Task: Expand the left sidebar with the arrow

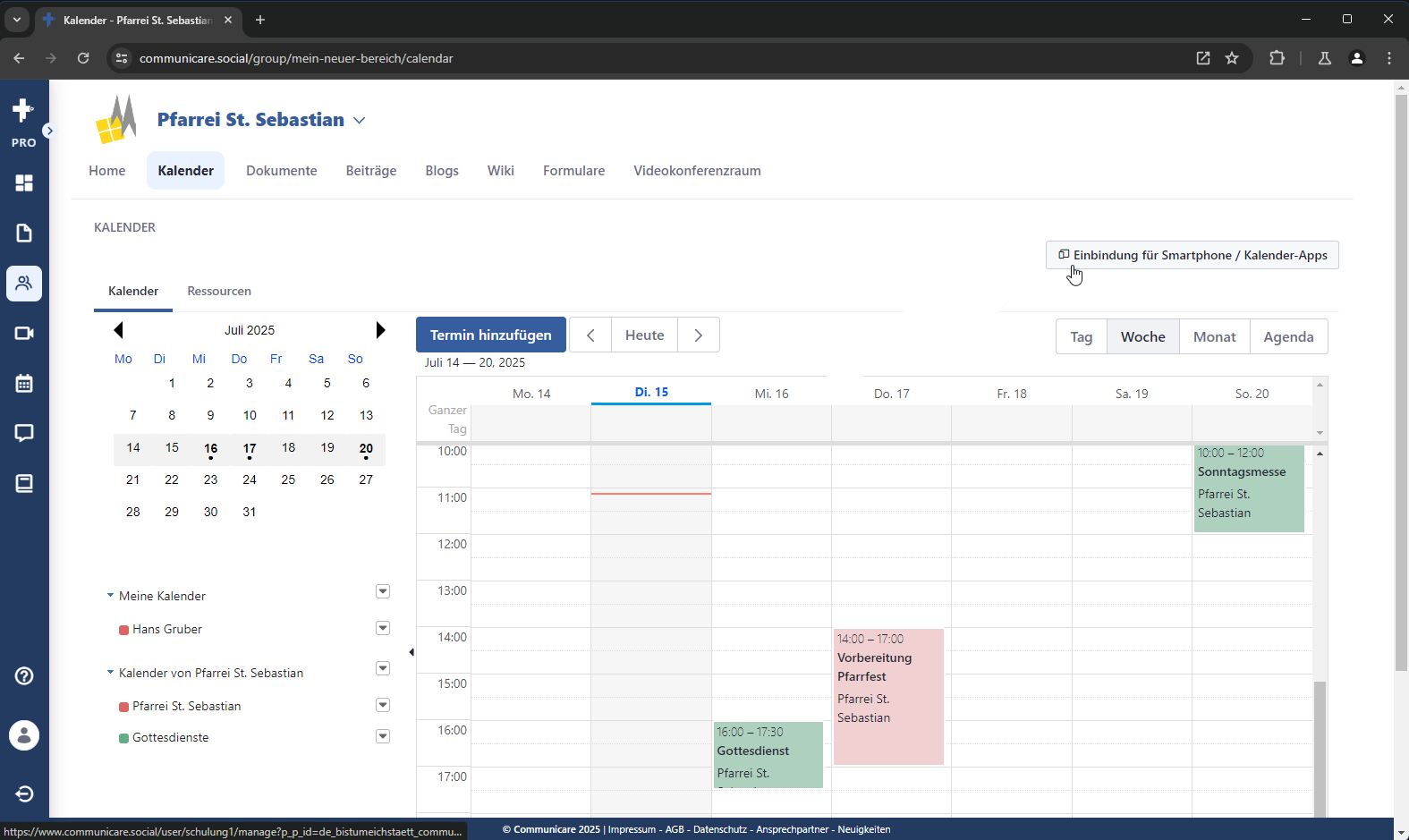Action: click(x=49, y=131)
